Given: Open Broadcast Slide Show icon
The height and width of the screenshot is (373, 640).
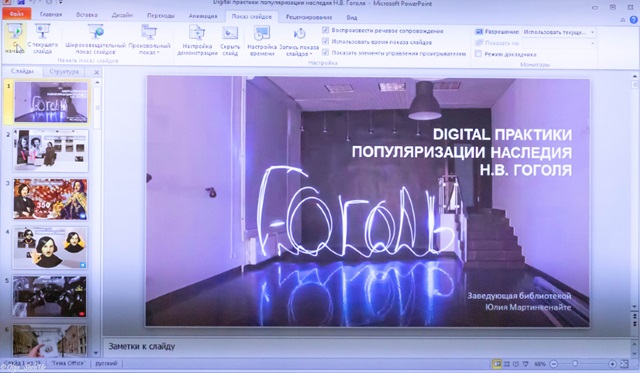Looking at the screenshot, I should (x=96, y=39).
